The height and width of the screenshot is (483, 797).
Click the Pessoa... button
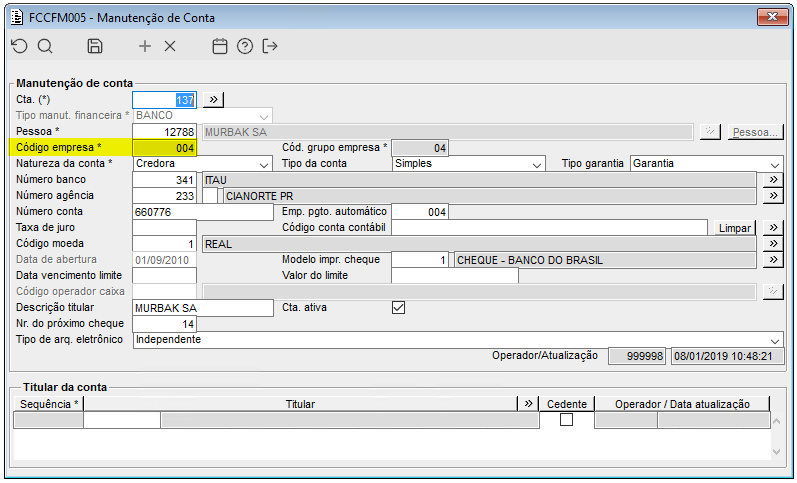755,132
